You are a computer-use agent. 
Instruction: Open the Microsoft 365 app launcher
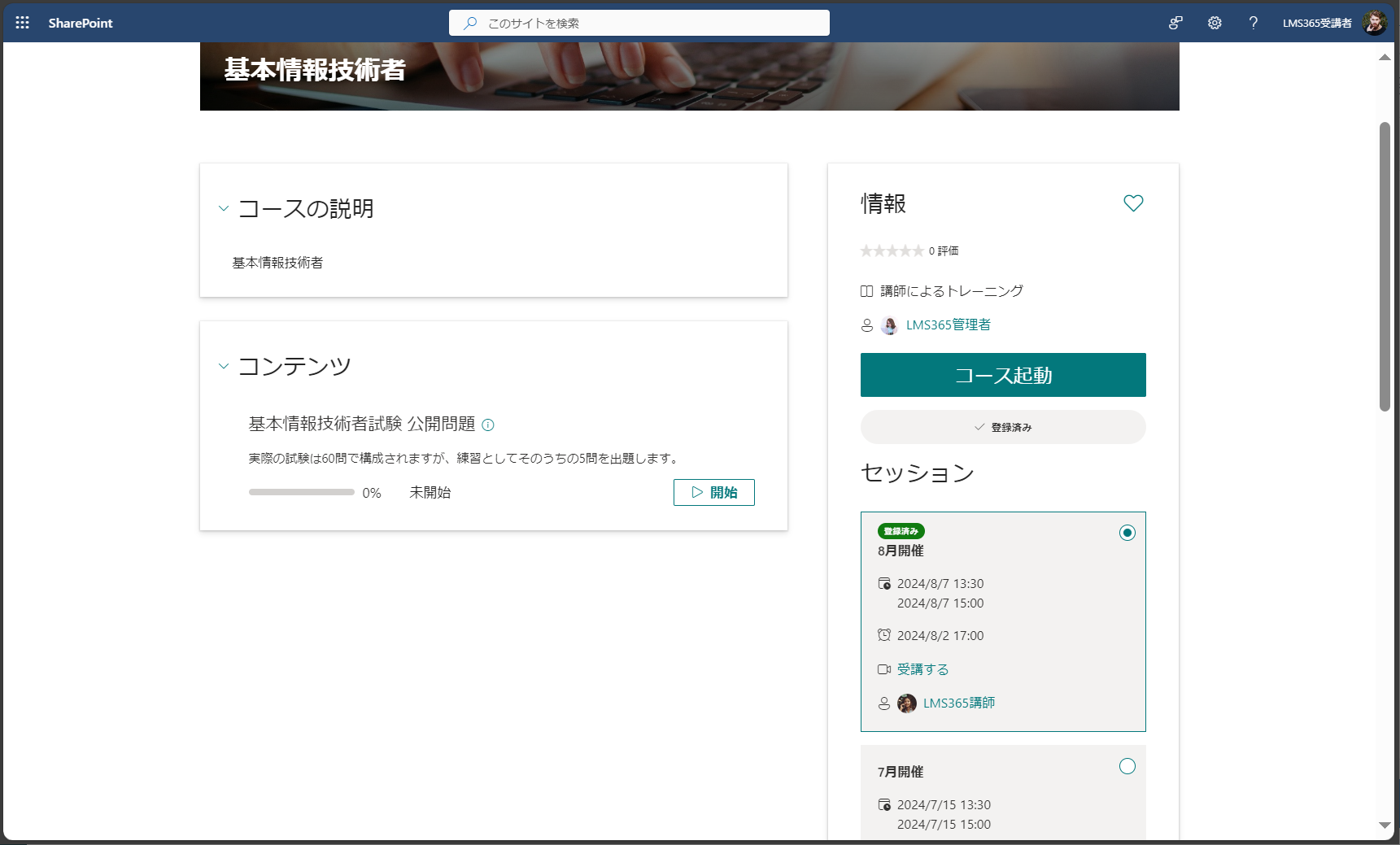point(22,22)
